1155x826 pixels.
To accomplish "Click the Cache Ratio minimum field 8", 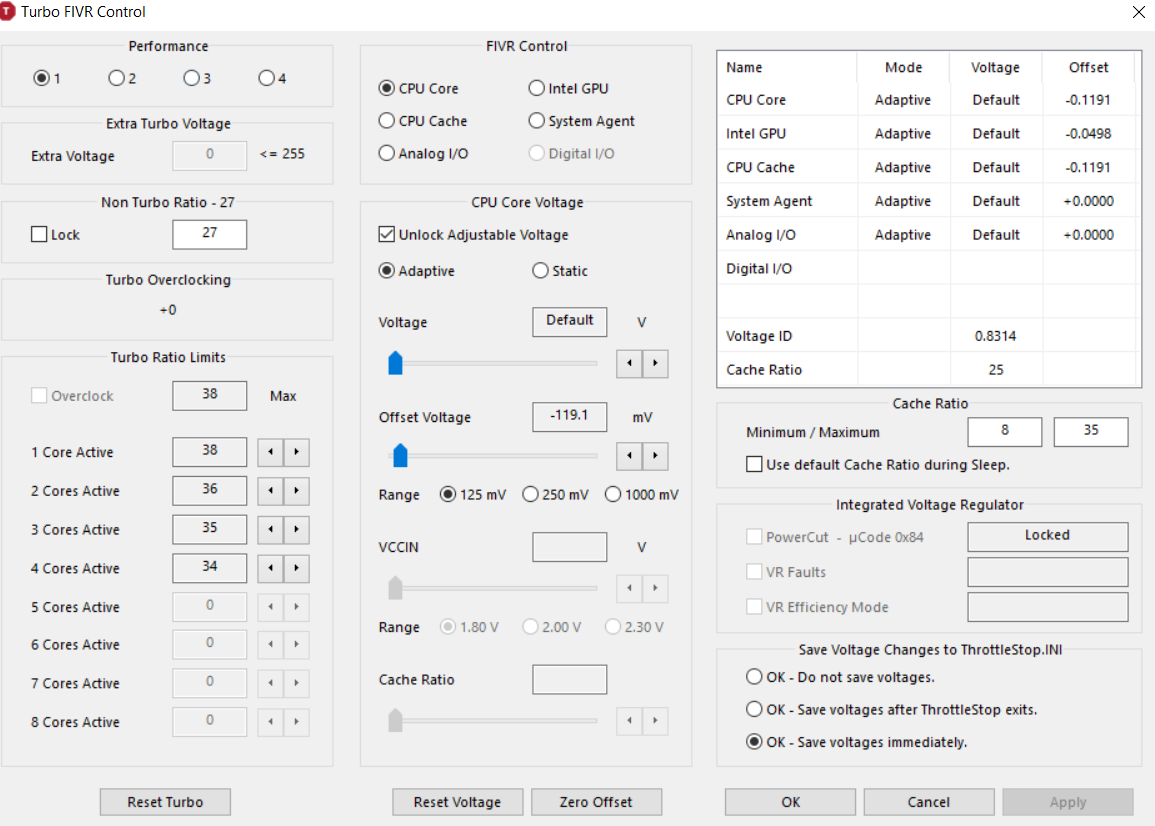I will pos(1005,431).
